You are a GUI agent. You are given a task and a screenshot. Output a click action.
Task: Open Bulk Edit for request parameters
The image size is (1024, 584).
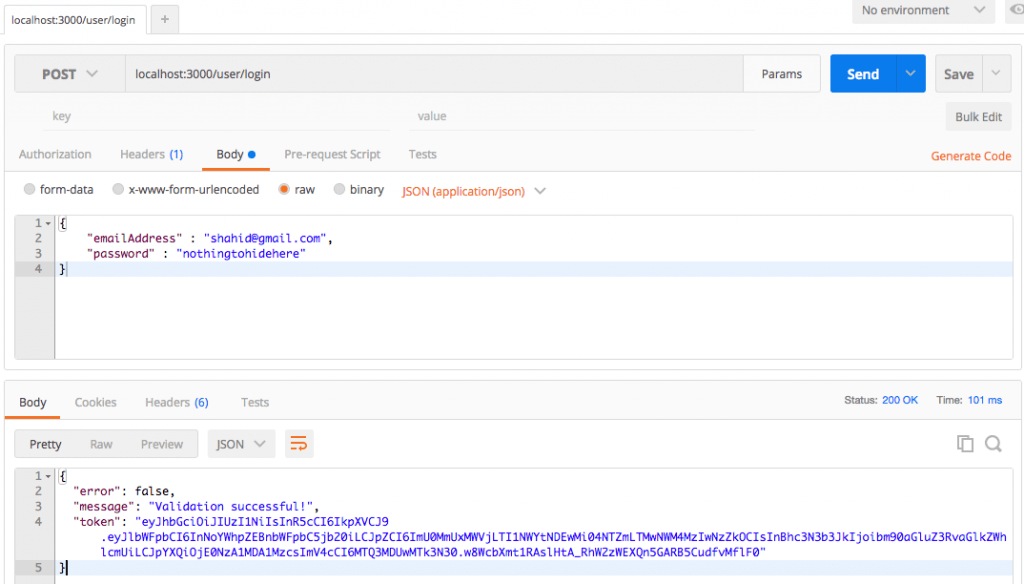click(977, 116)
